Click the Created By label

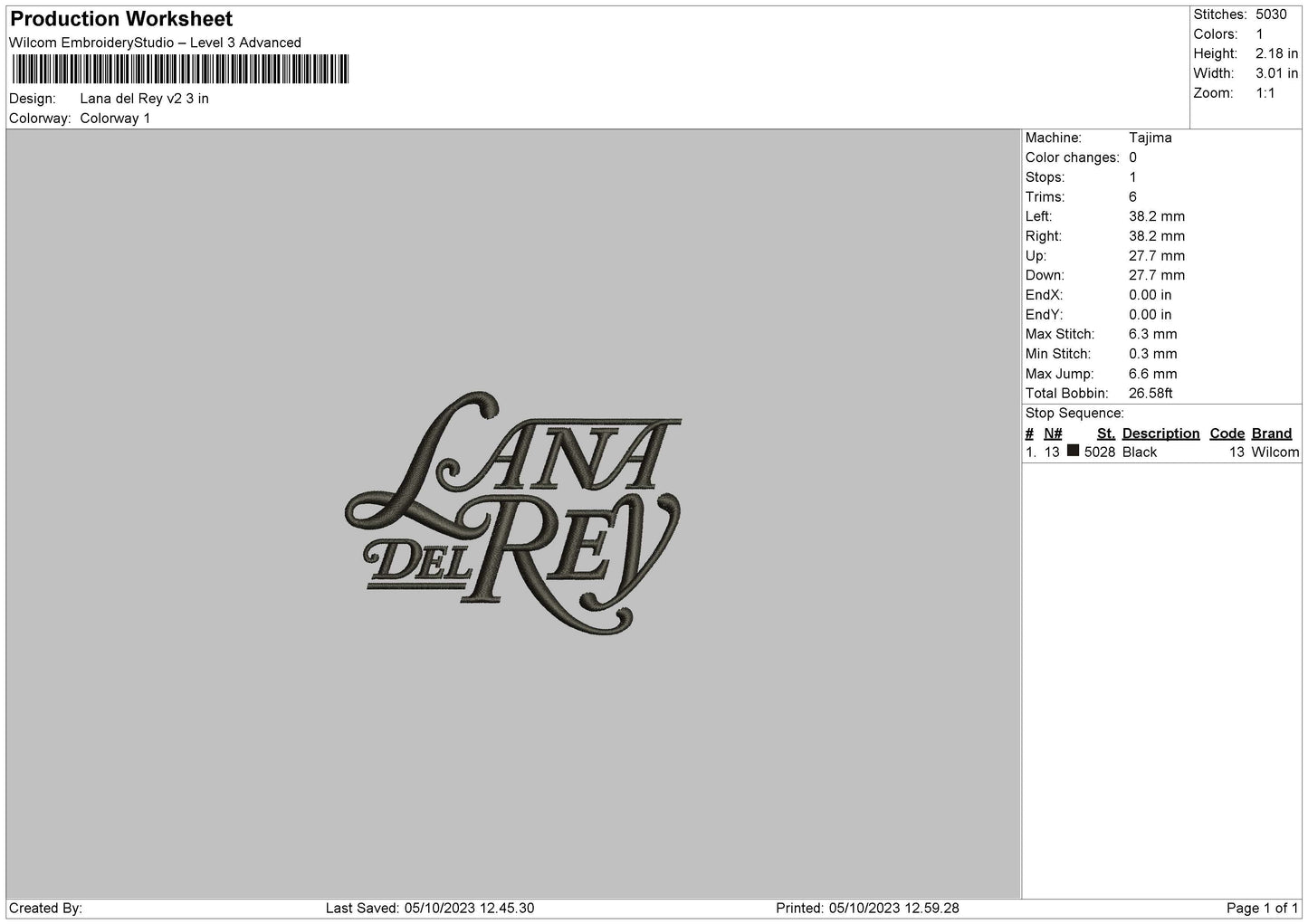pos(45,908)
